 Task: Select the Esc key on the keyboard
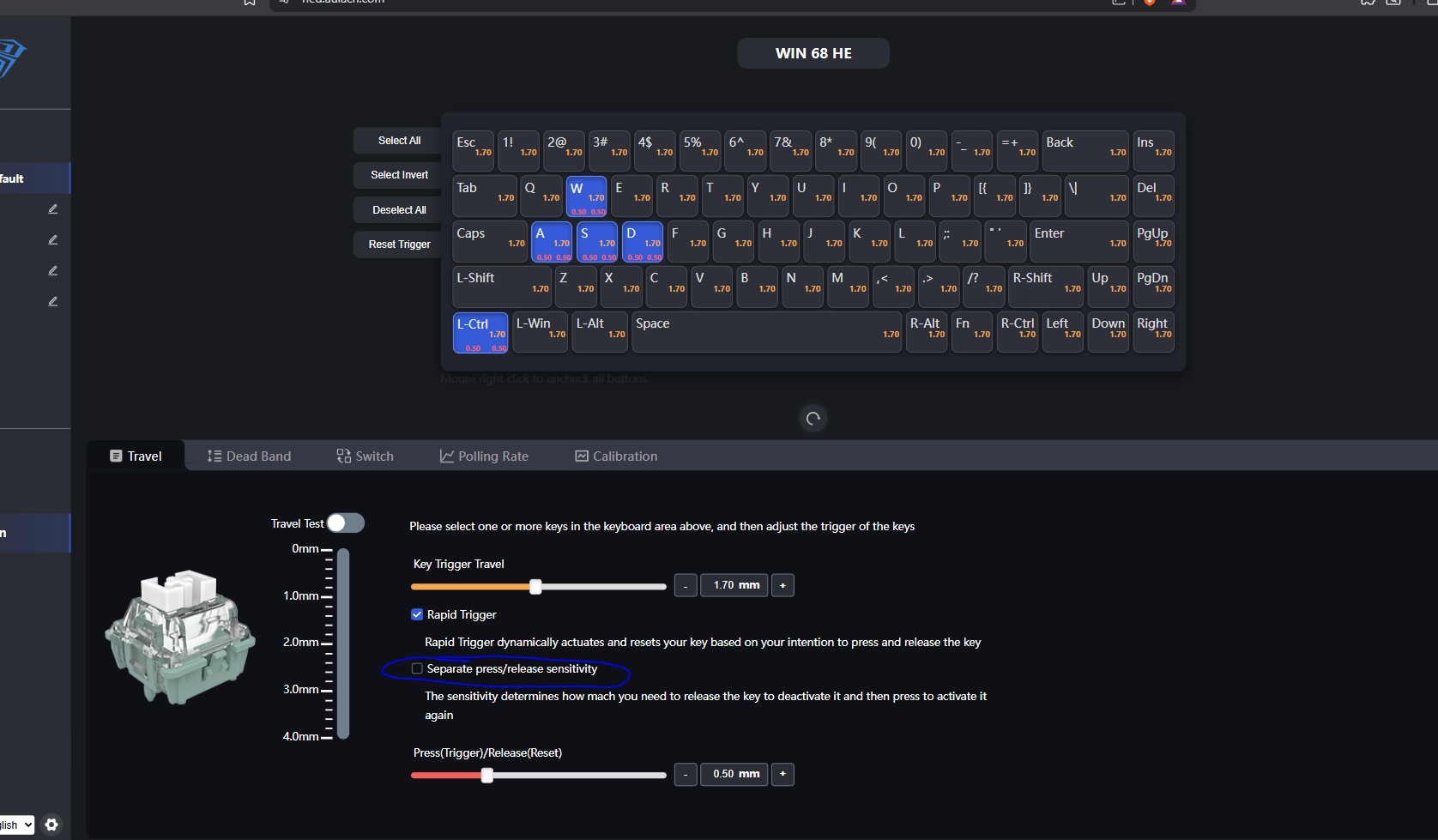(x=473, y=151)
